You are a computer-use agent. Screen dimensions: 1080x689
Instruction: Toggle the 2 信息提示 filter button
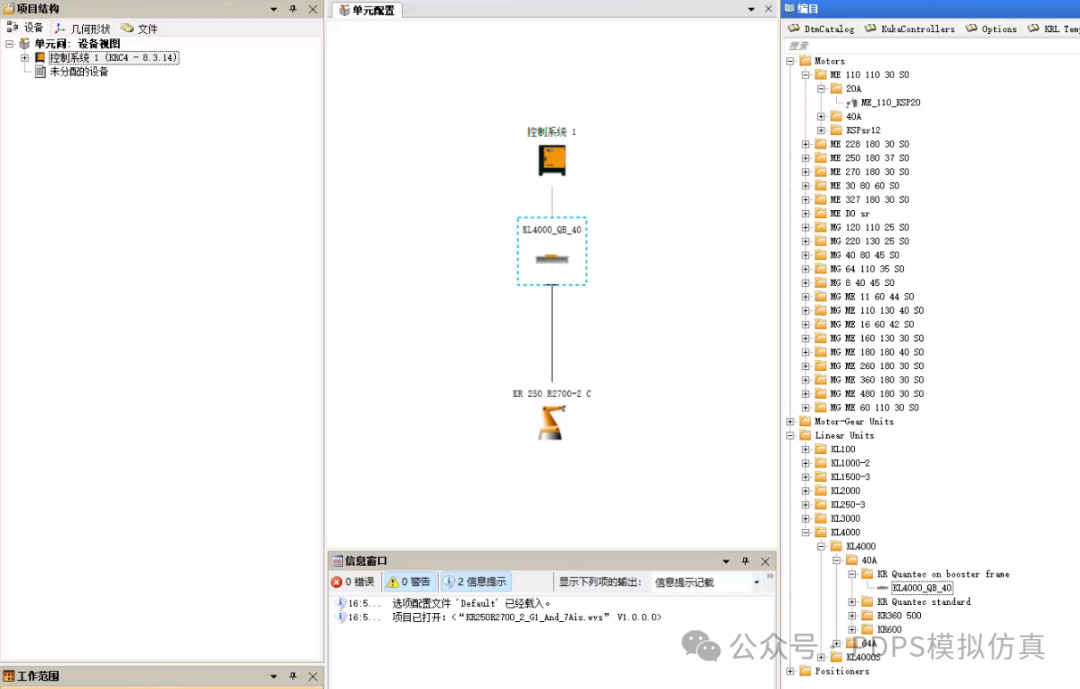point(475,582)
